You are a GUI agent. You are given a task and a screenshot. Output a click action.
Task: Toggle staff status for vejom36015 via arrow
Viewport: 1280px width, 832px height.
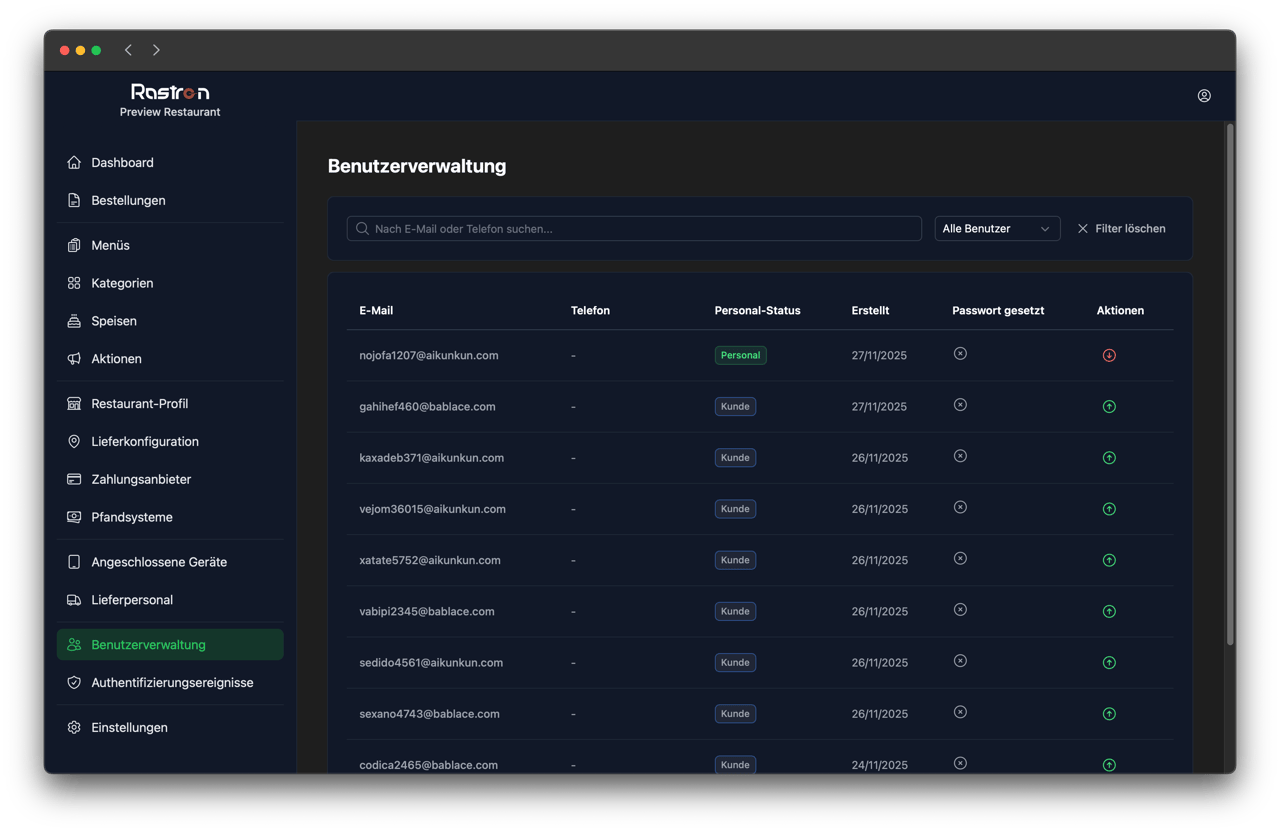[x=1109, y=509]
